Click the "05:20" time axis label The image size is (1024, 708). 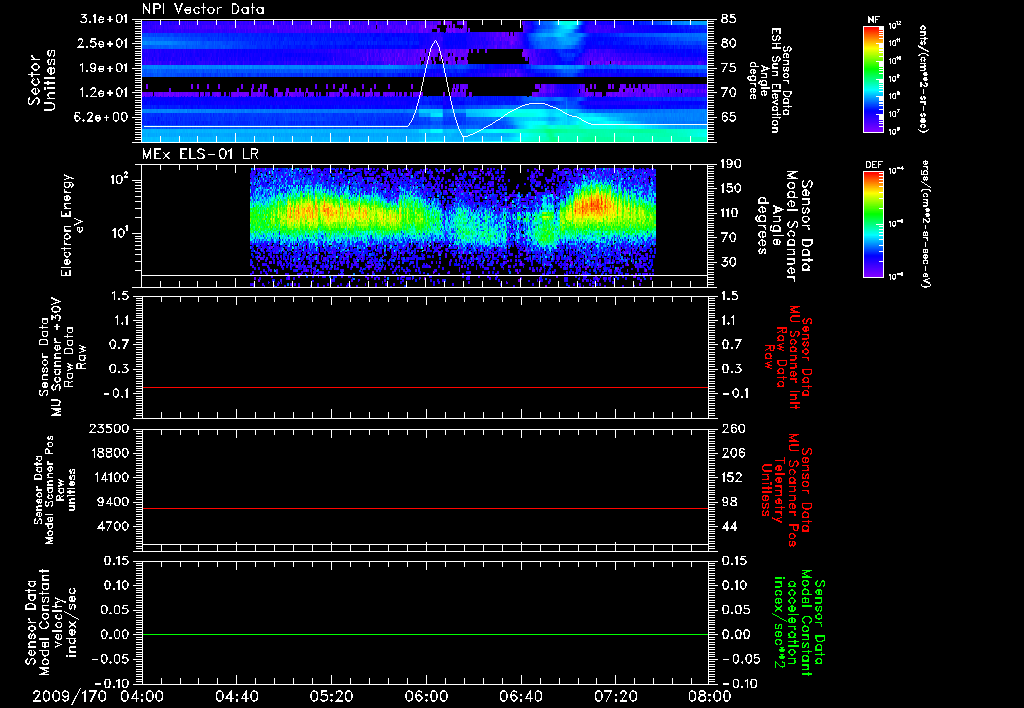point(331,696)
